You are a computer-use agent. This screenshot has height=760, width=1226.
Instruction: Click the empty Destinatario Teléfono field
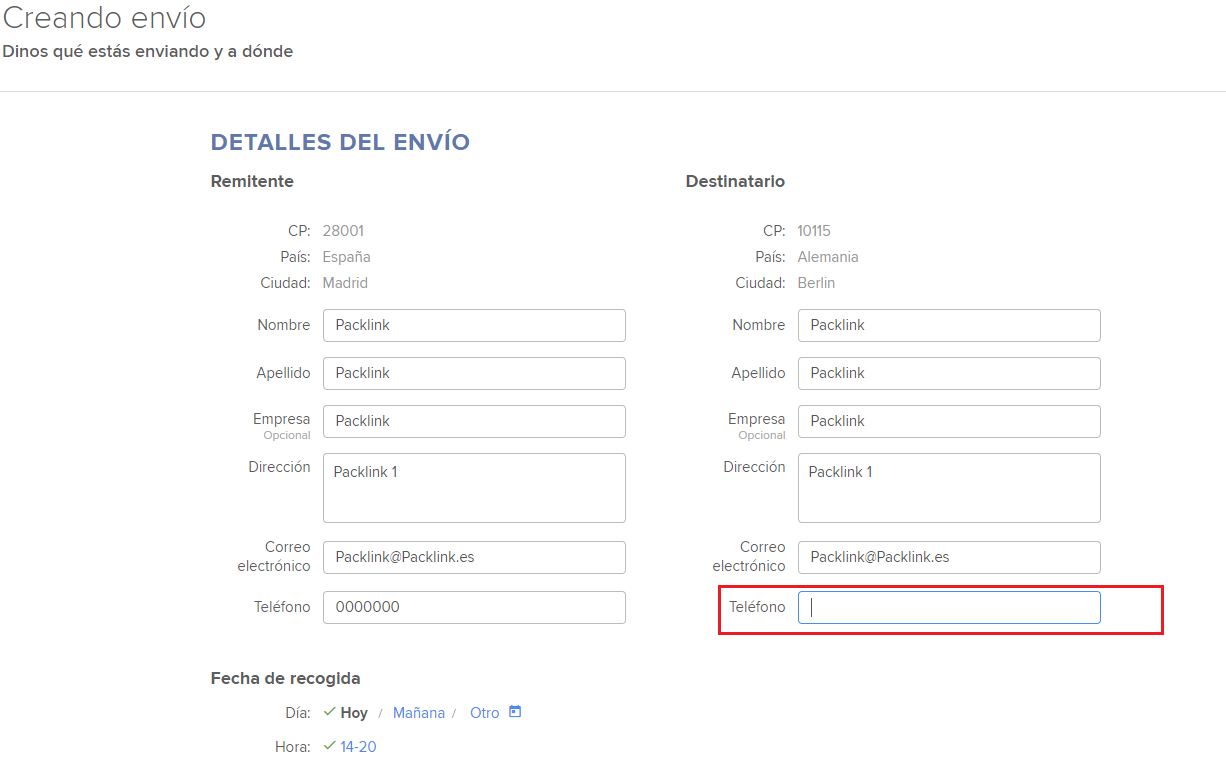click(x=949, y=607)
